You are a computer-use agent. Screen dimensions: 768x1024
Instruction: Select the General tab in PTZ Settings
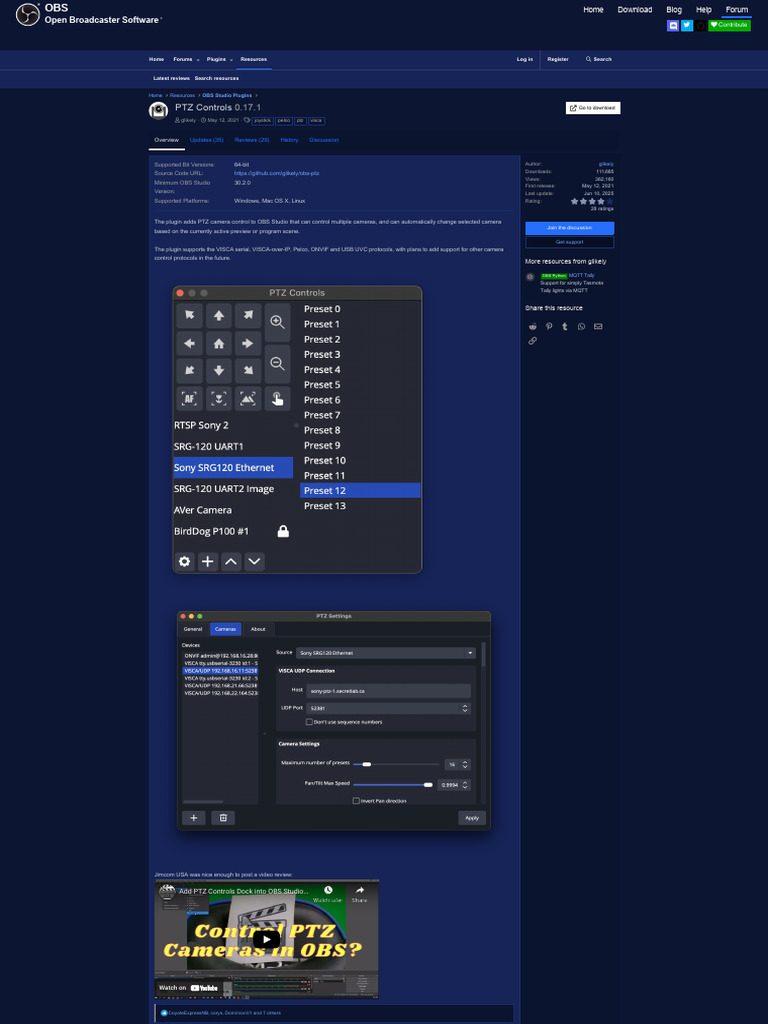(x=193, y=629)
